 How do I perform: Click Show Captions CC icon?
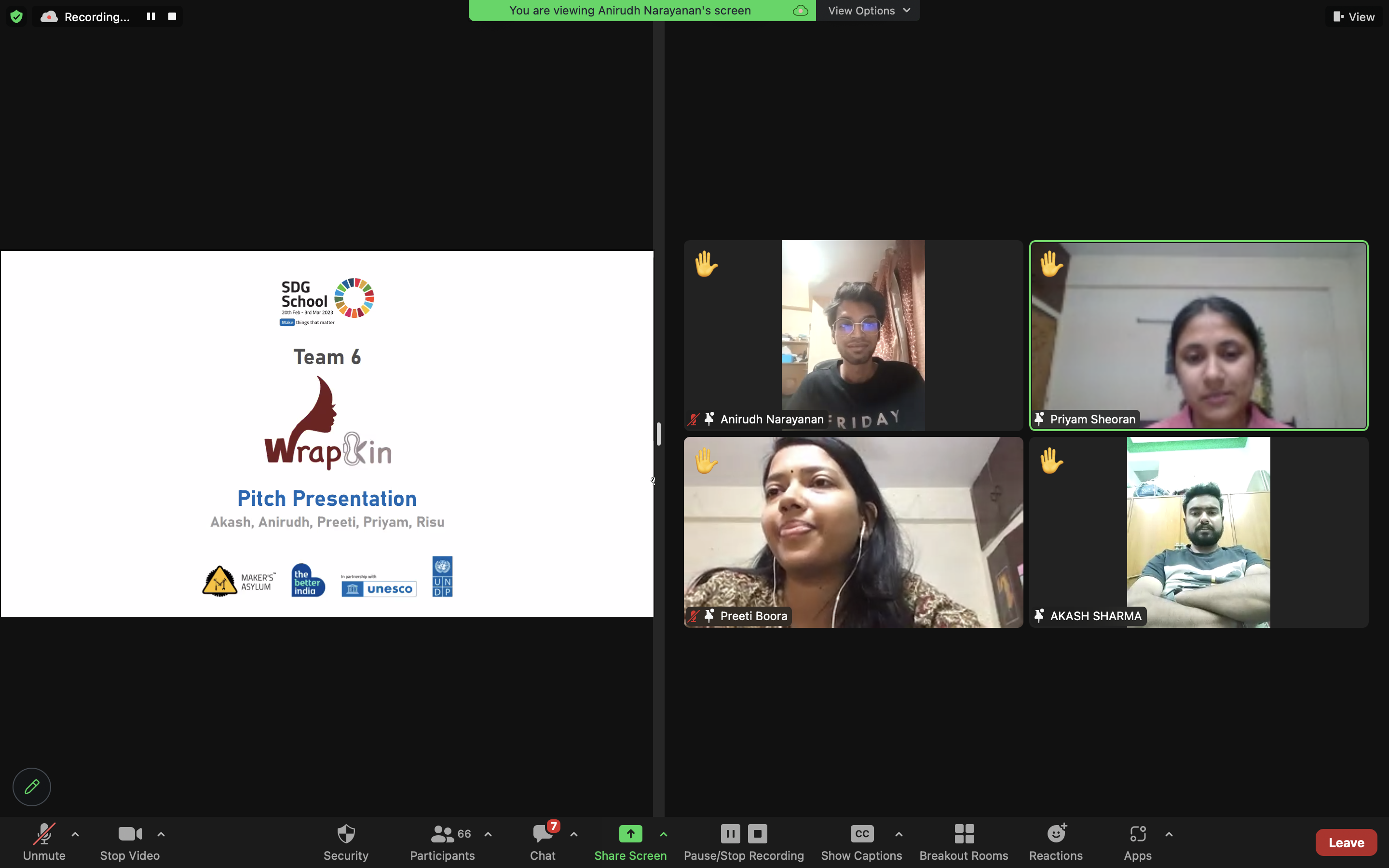click(x=861, y=834)
